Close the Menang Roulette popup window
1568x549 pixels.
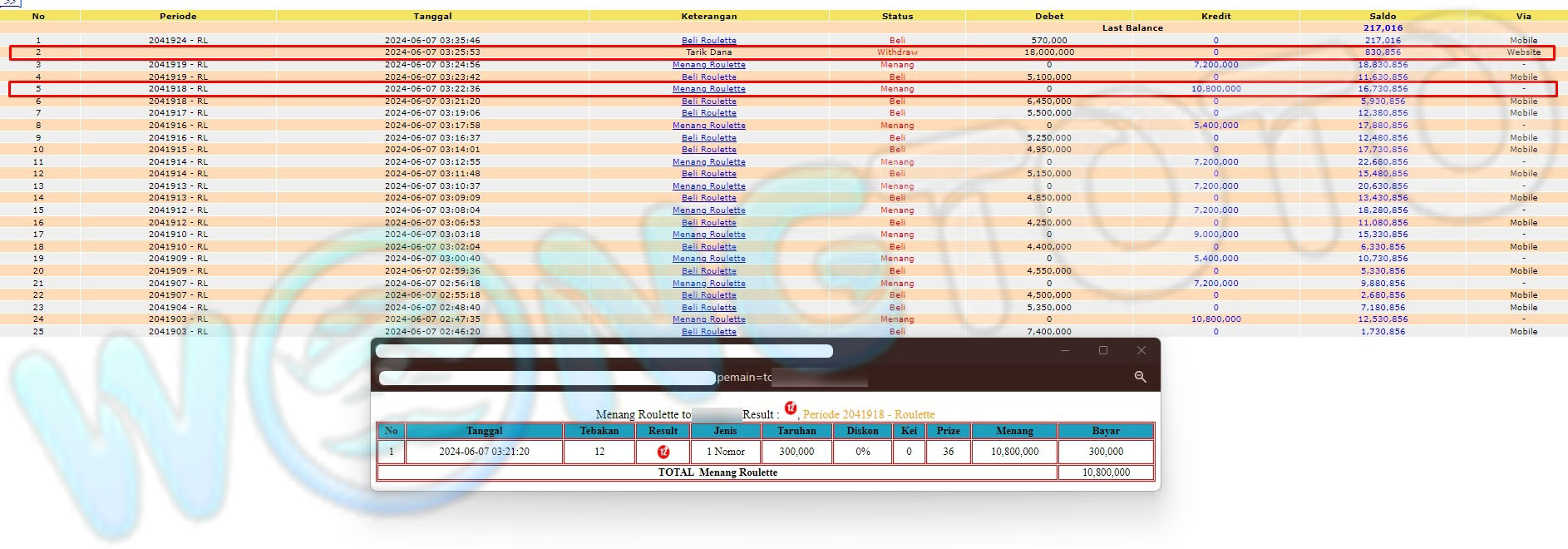click(x=1141, y=351)
